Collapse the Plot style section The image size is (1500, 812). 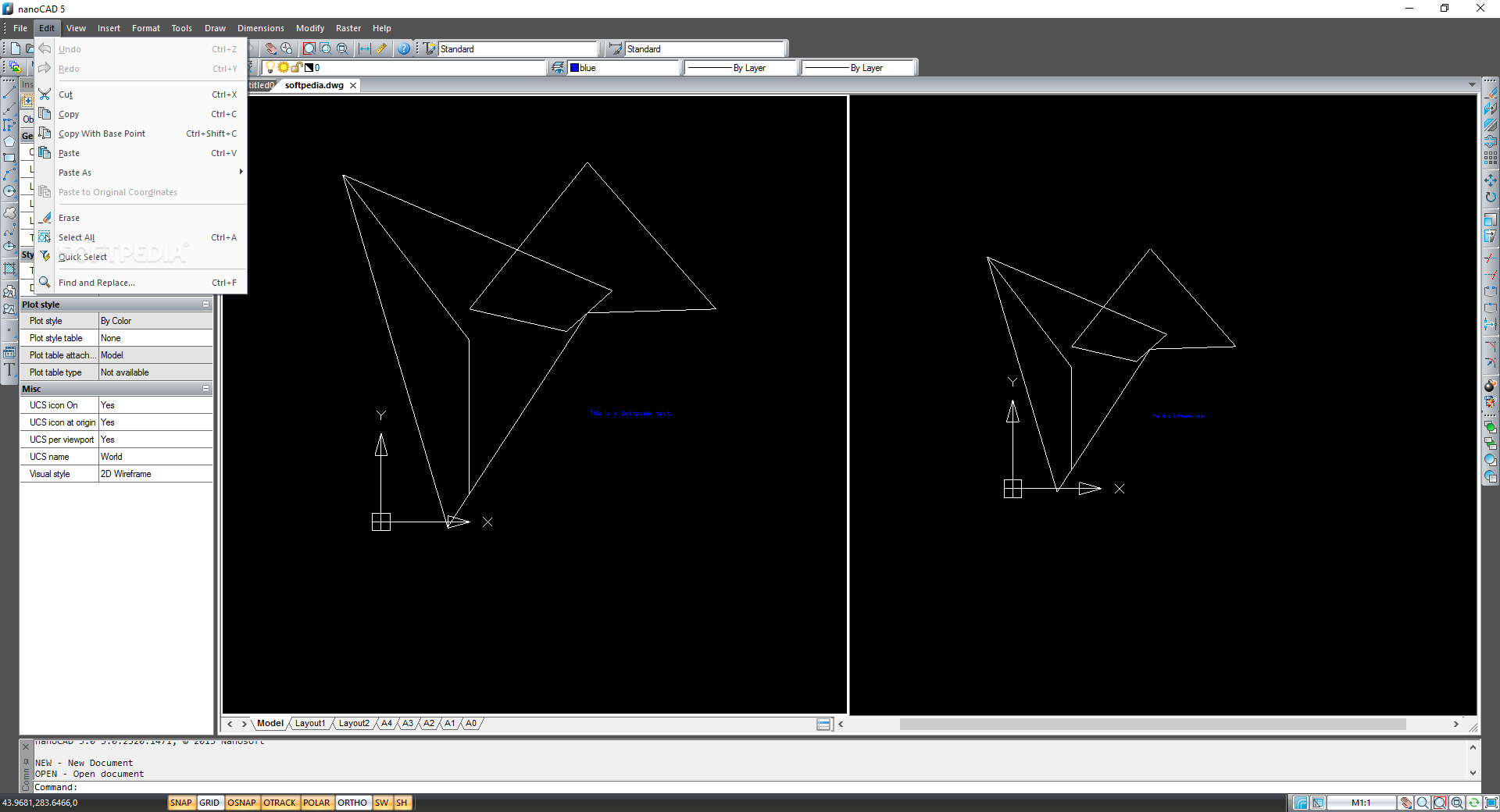pos(206,304)
